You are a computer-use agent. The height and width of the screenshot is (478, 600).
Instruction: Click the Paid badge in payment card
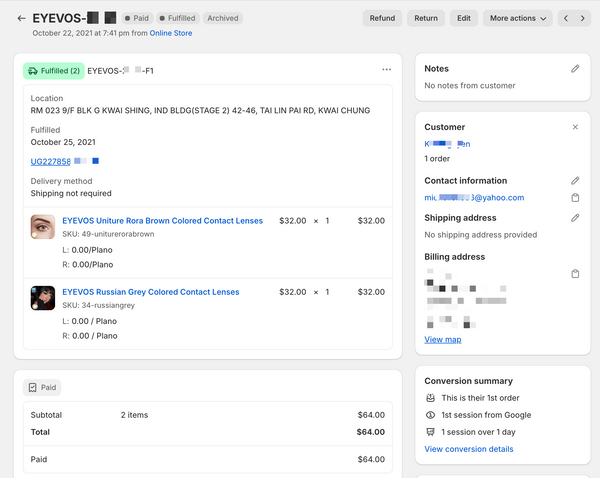point(42,387)
